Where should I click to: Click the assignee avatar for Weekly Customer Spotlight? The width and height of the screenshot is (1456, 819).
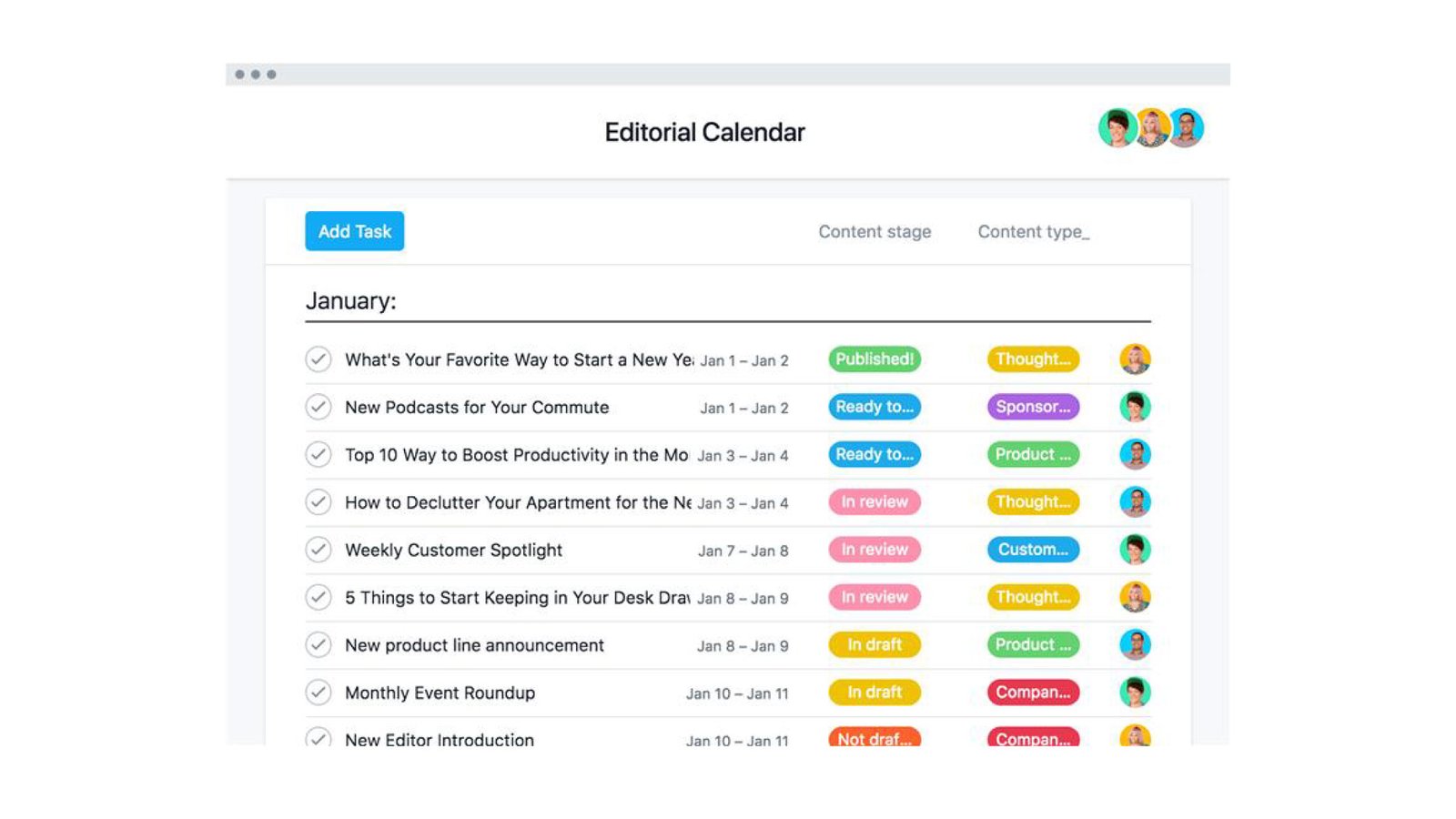click(x=1135, y=550)
